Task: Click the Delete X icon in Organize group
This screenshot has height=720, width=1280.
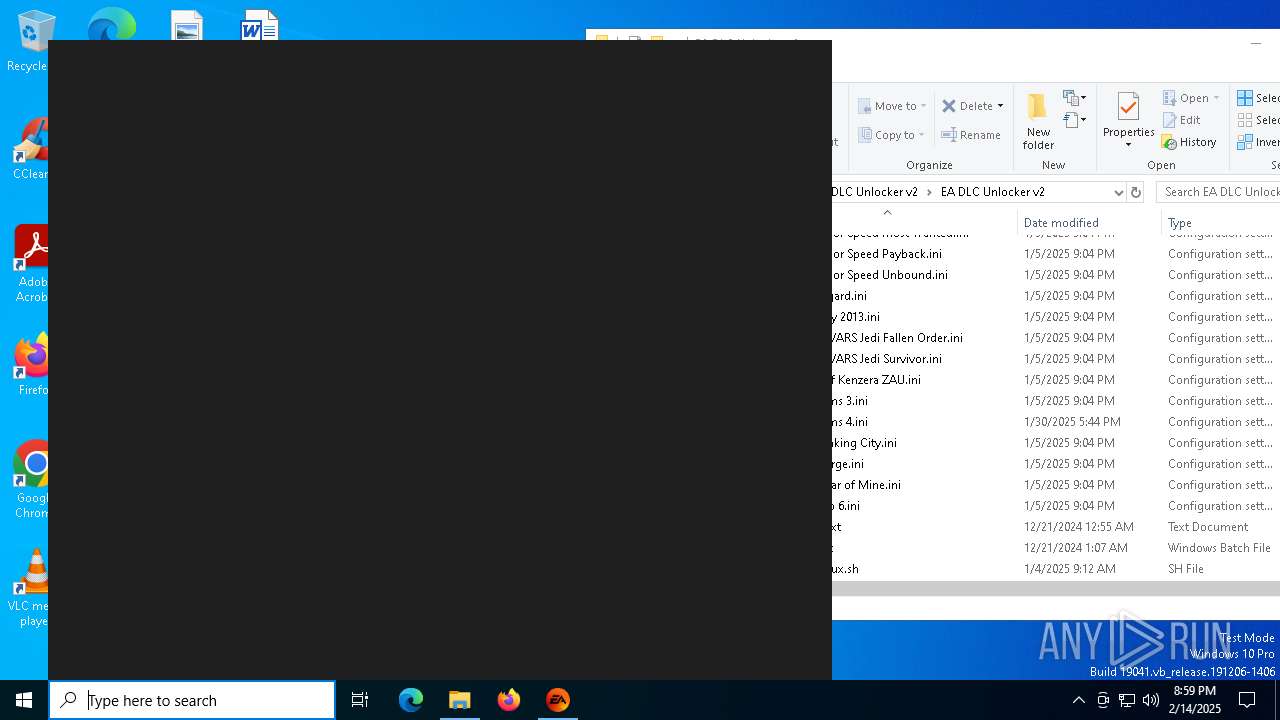Action: (x=949, y=105)
